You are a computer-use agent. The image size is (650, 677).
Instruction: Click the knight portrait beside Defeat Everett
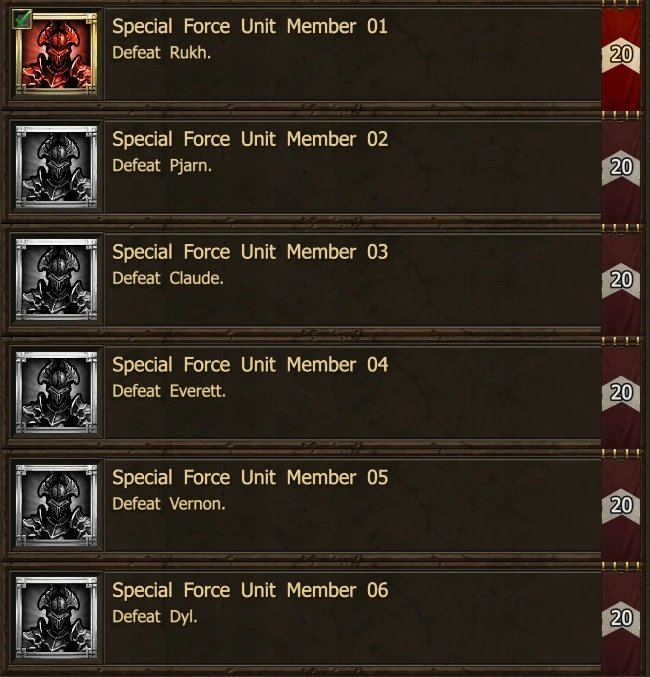57,392
